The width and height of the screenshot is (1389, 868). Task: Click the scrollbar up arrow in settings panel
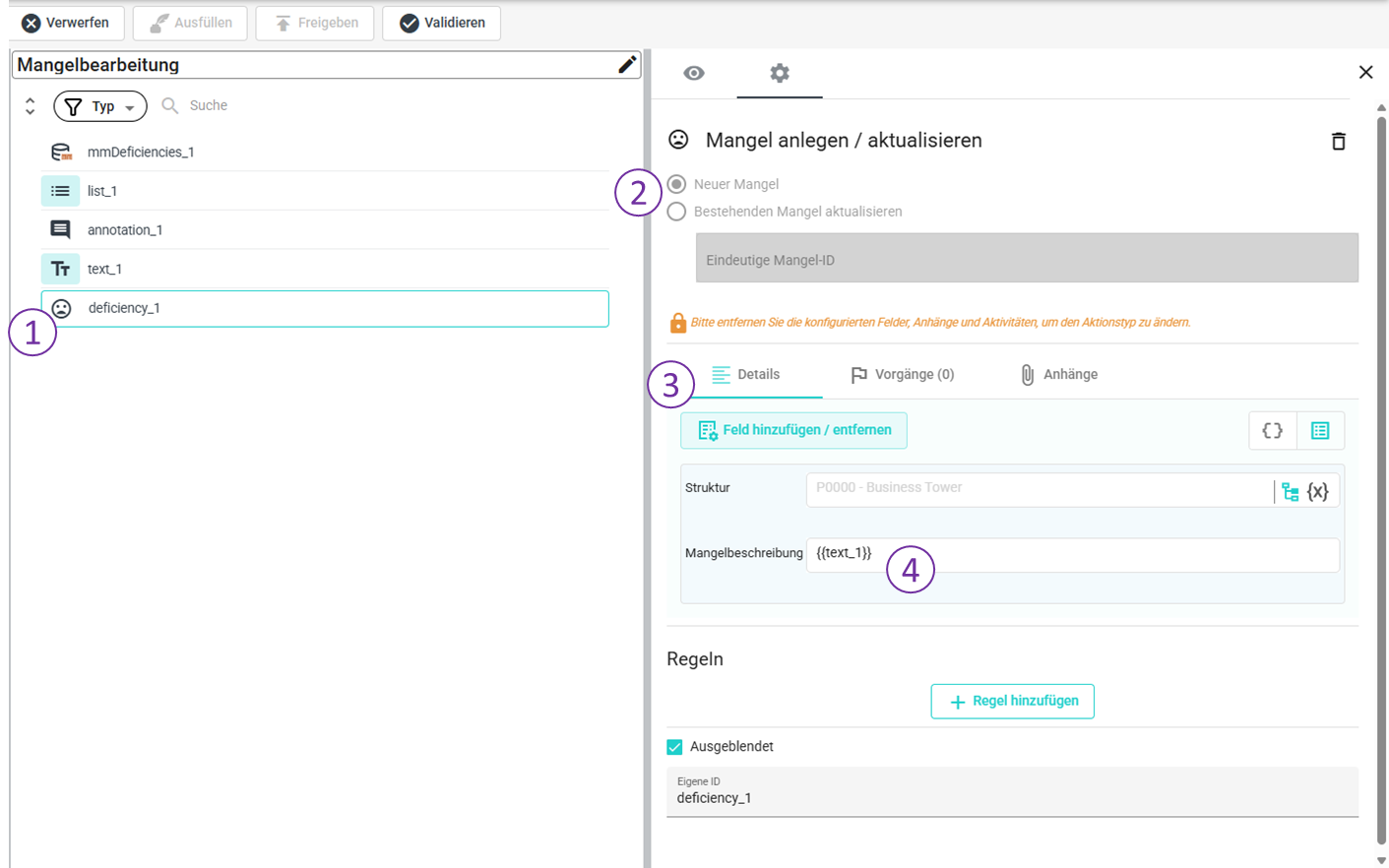[1381, 107]
